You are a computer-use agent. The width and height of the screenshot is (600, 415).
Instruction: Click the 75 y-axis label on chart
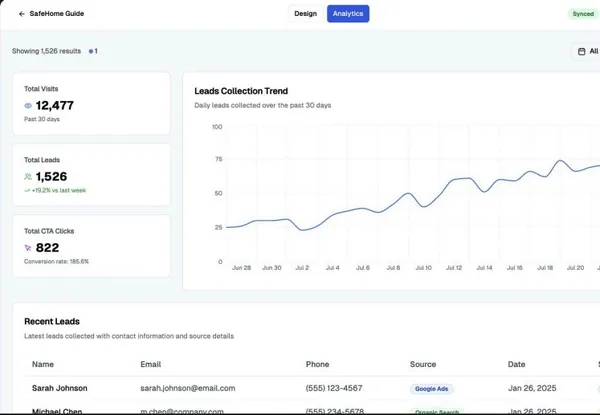(x=218, y=159)
